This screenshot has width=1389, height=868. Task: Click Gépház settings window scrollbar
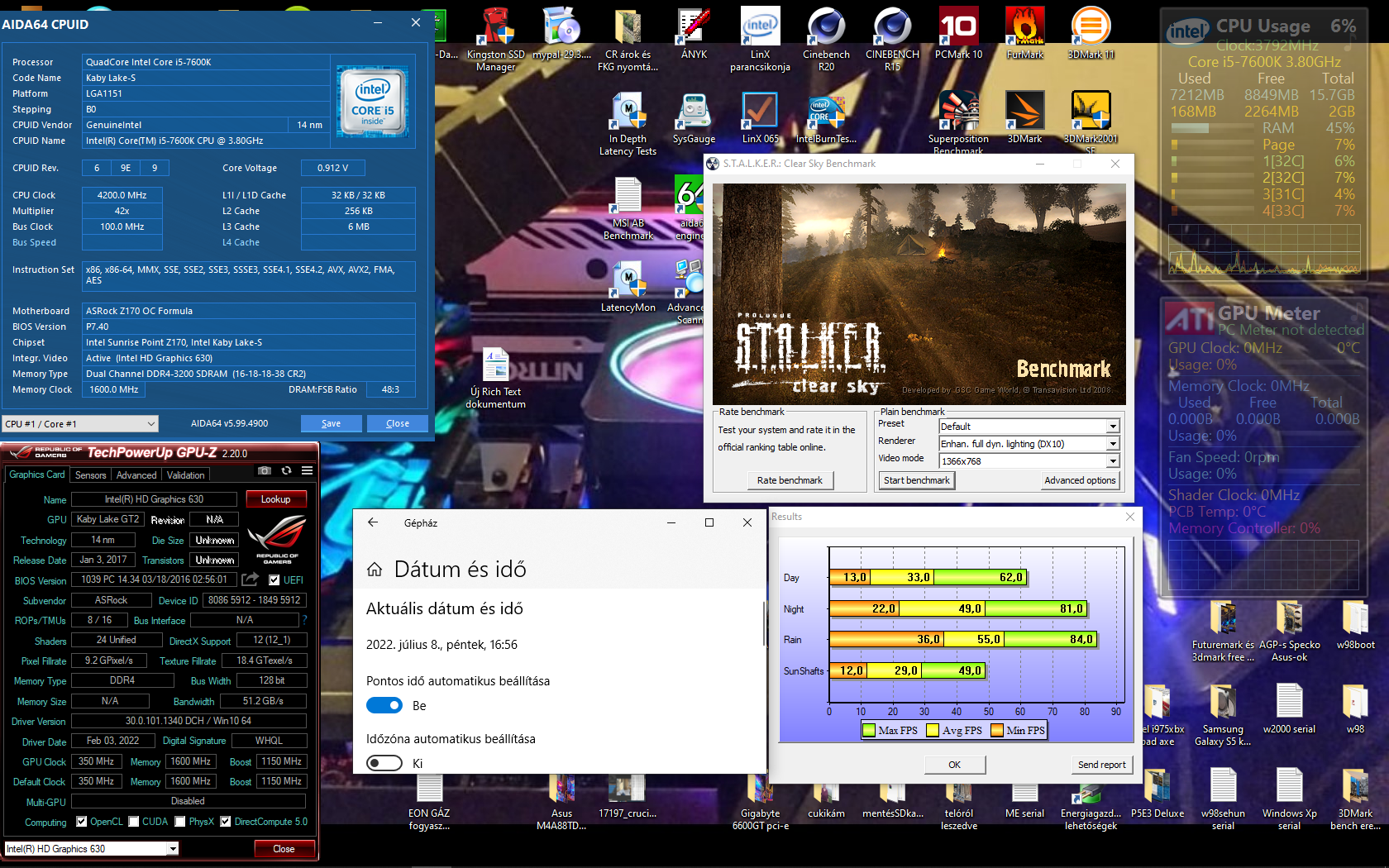tap(763, 625)
